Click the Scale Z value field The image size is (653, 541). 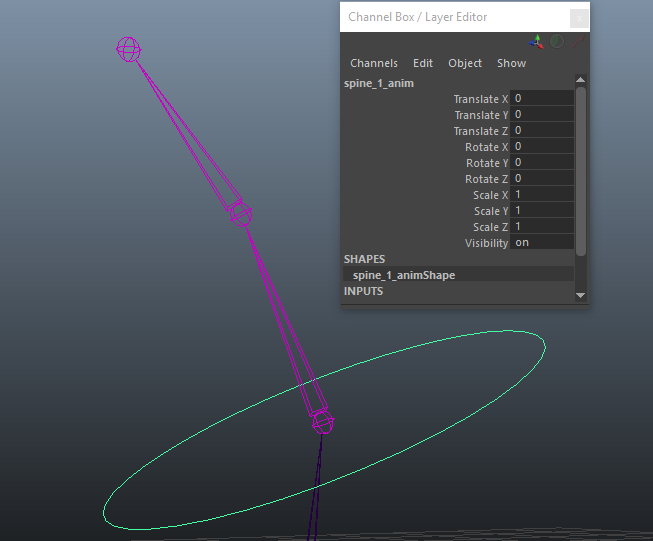542,227
